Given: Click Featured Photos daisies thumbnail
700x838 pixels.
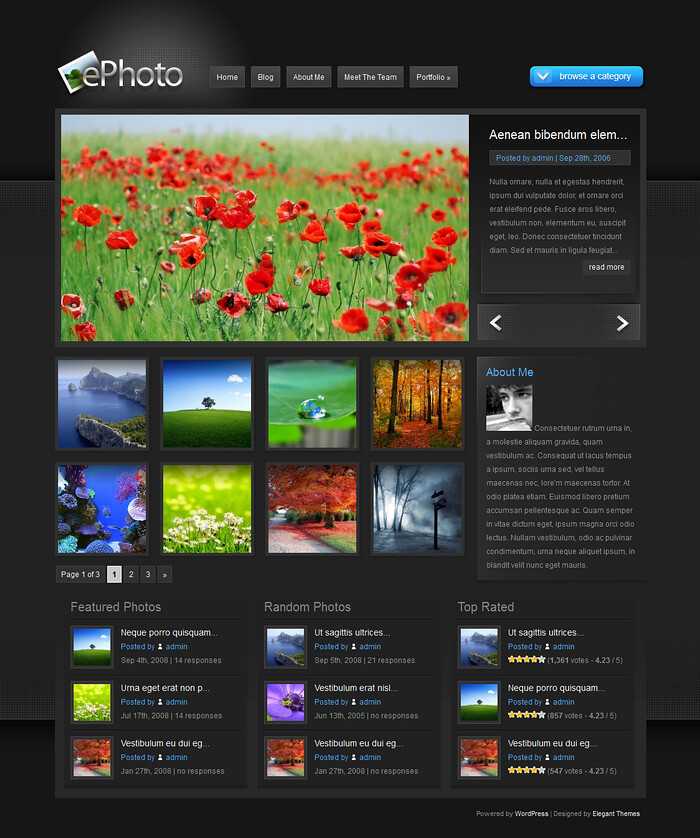Looking at the screenshot, I should [x=92, y=702].
